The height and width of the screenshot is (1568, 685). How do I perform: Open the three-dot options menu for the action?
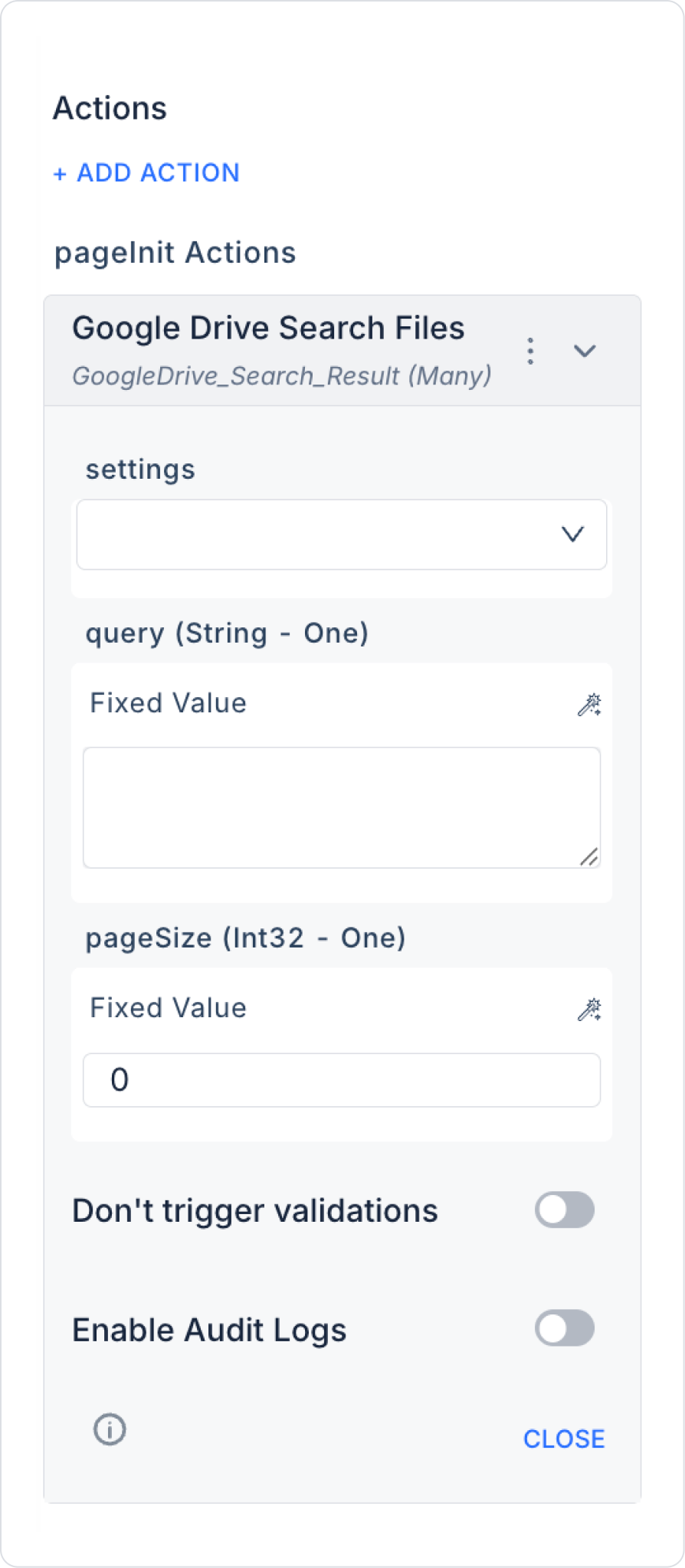pyautogui.click(x=530, y=351)
